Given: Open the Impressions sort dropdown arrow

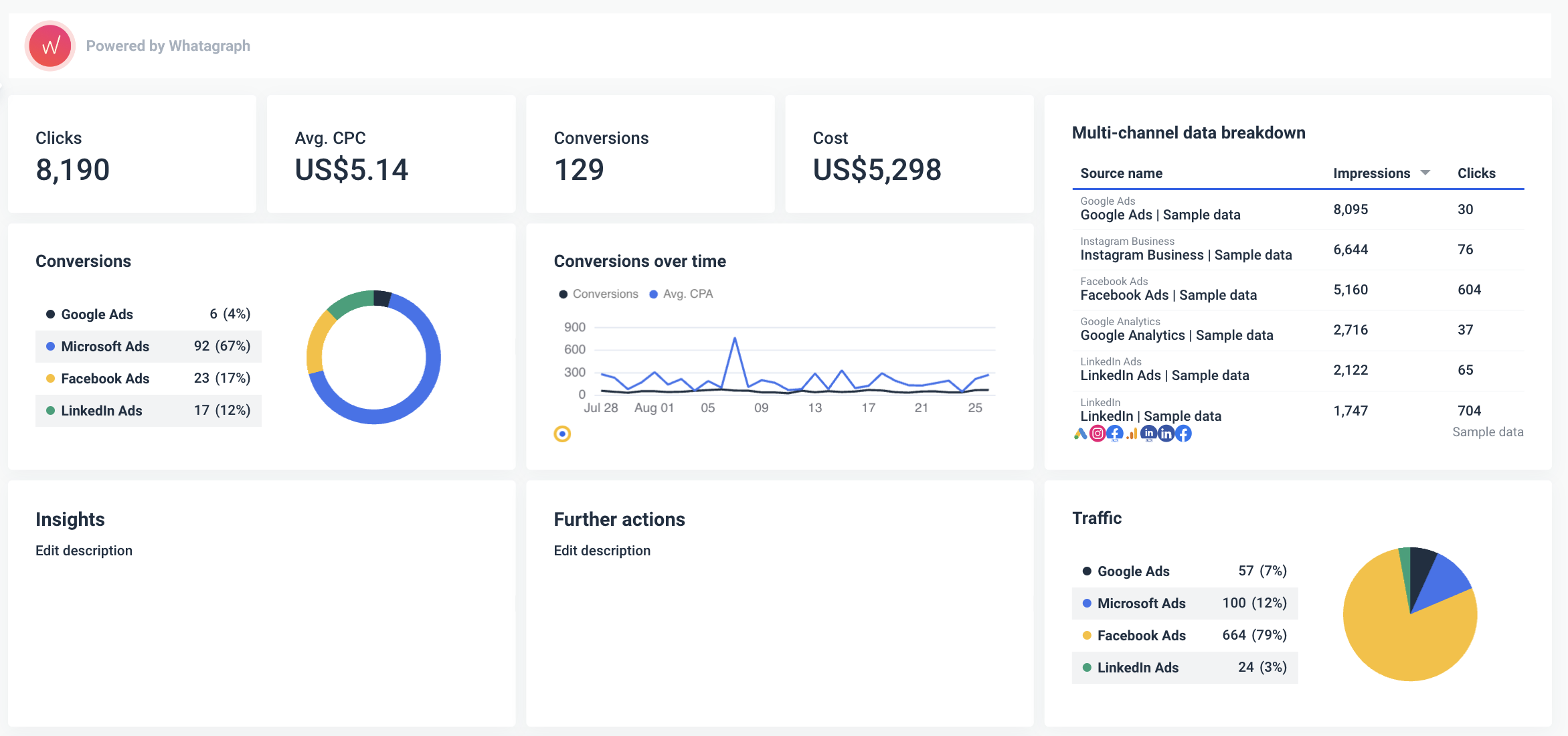Looking at the screenshot, I should coord(1425,173).
